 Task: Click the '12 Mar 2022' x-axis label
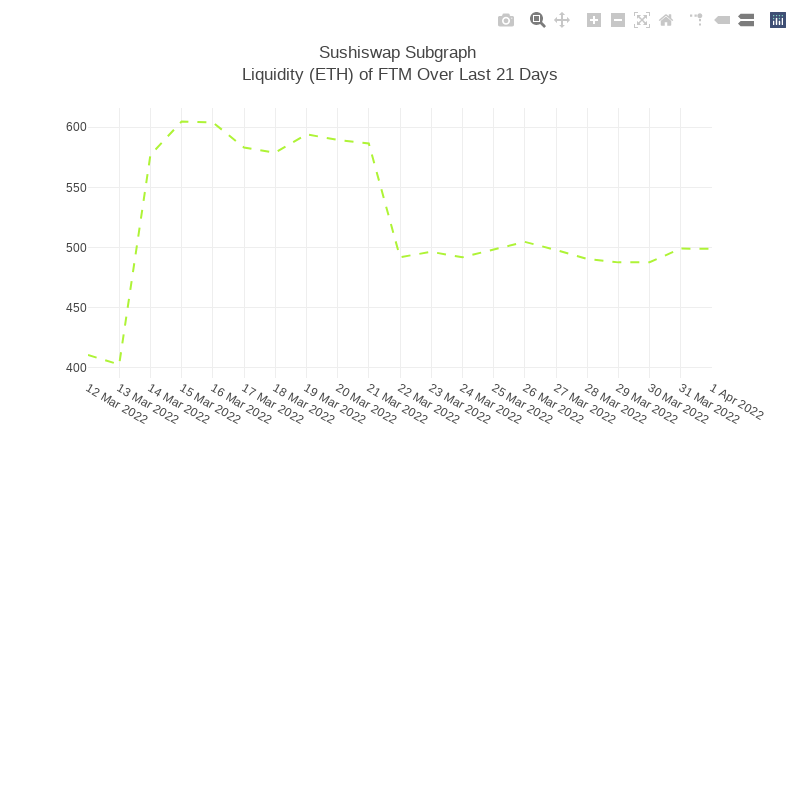[116, 404]
